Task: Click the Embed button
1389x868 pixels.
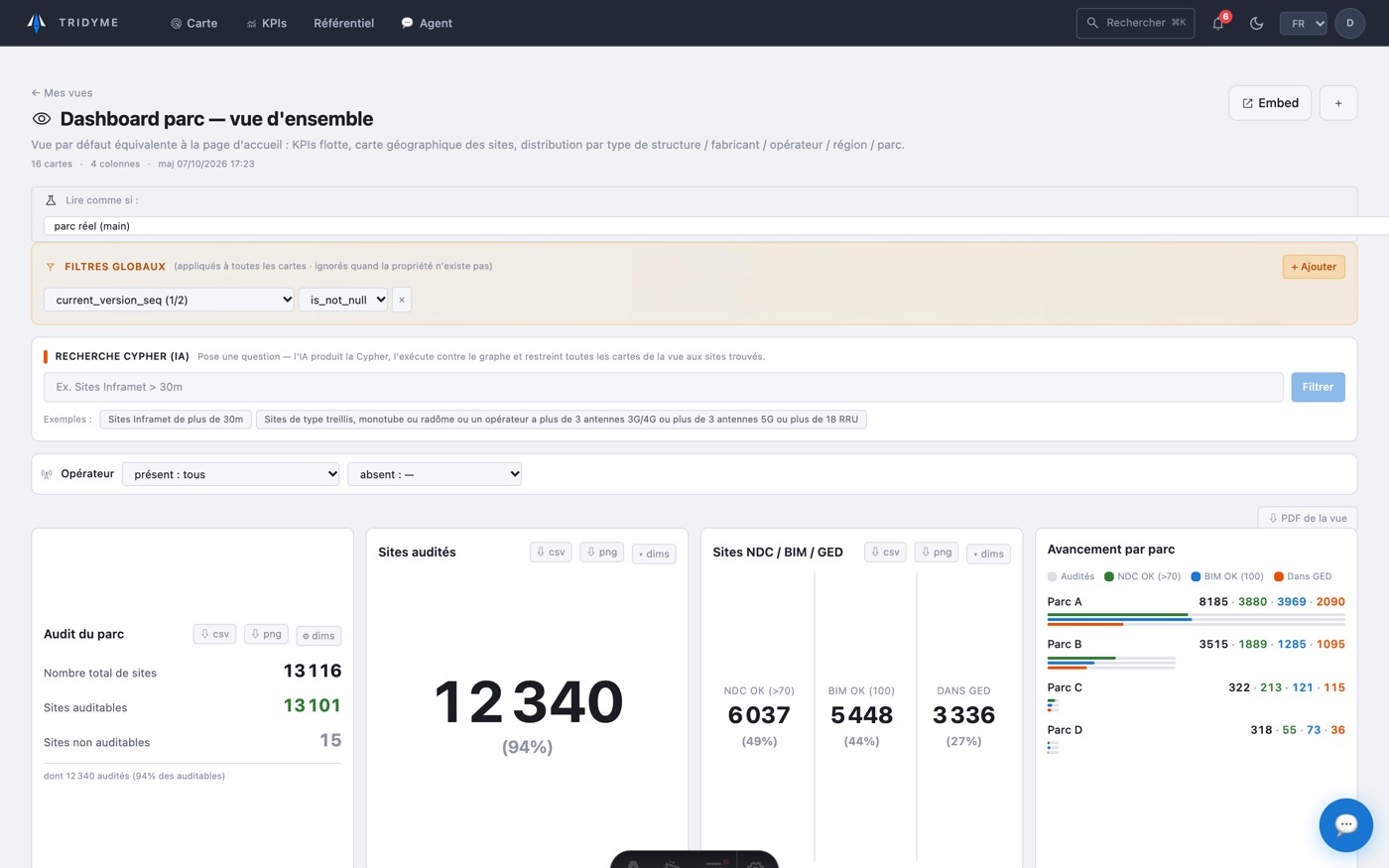Action: (1270, 103)
